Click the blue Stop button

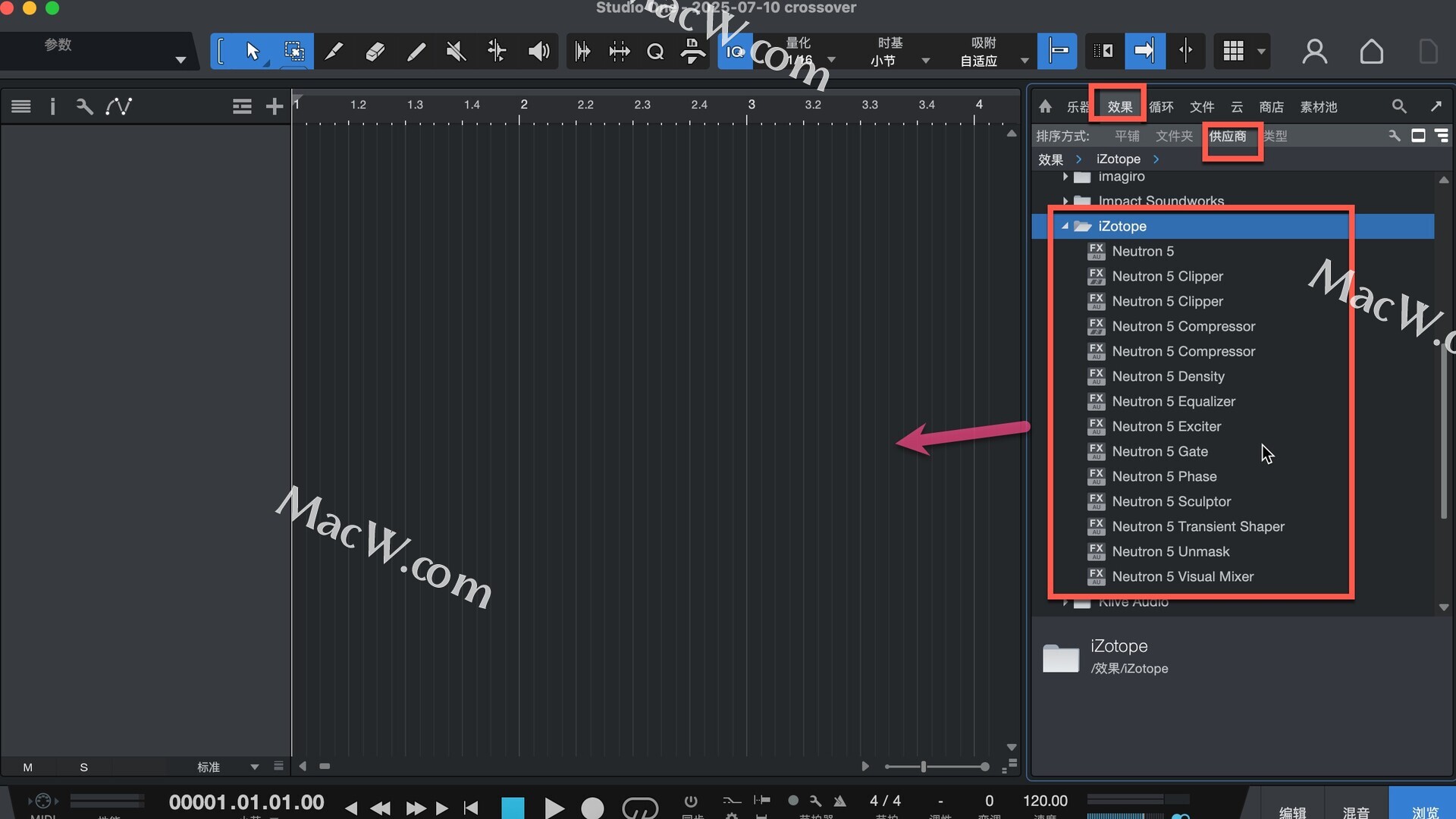tap(513, 807)
